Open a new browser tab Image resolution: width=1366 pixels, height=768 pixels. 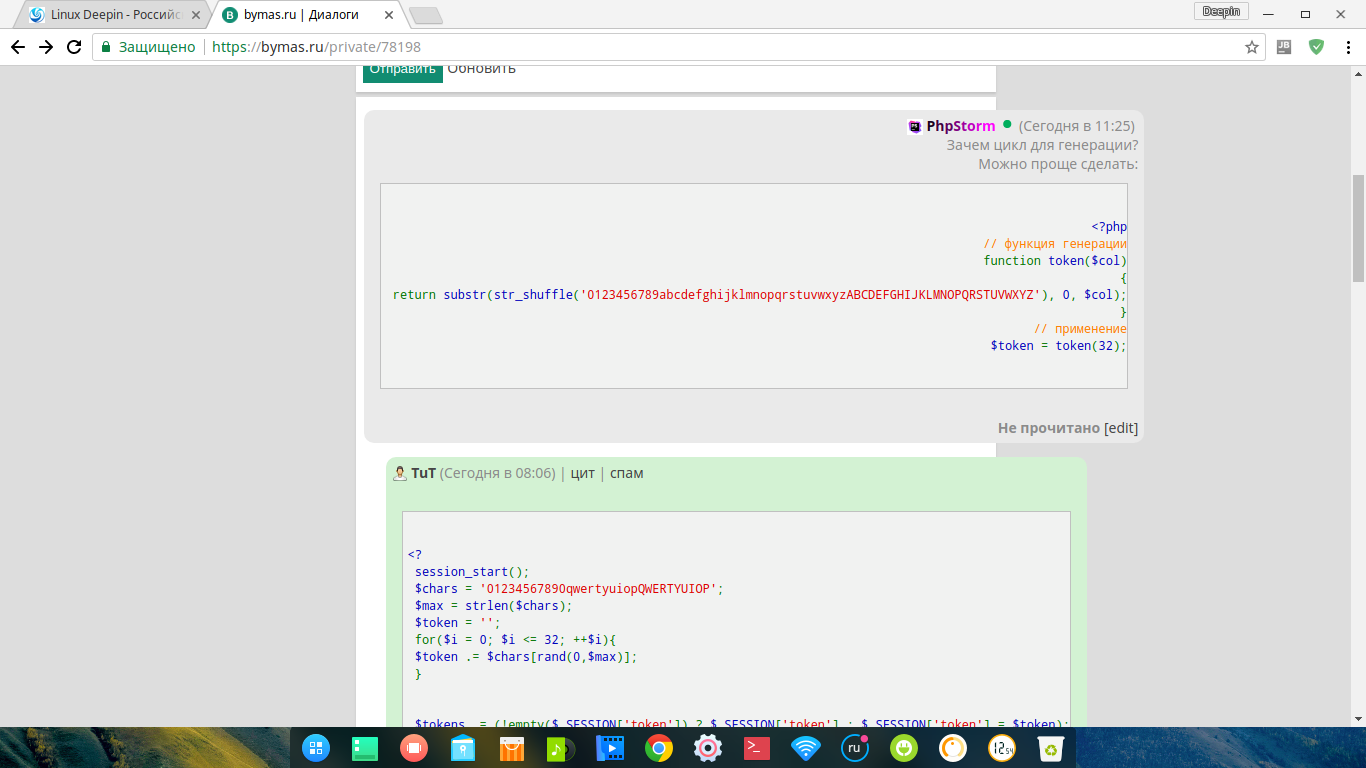pyautogui.click(x=426, y=16)
